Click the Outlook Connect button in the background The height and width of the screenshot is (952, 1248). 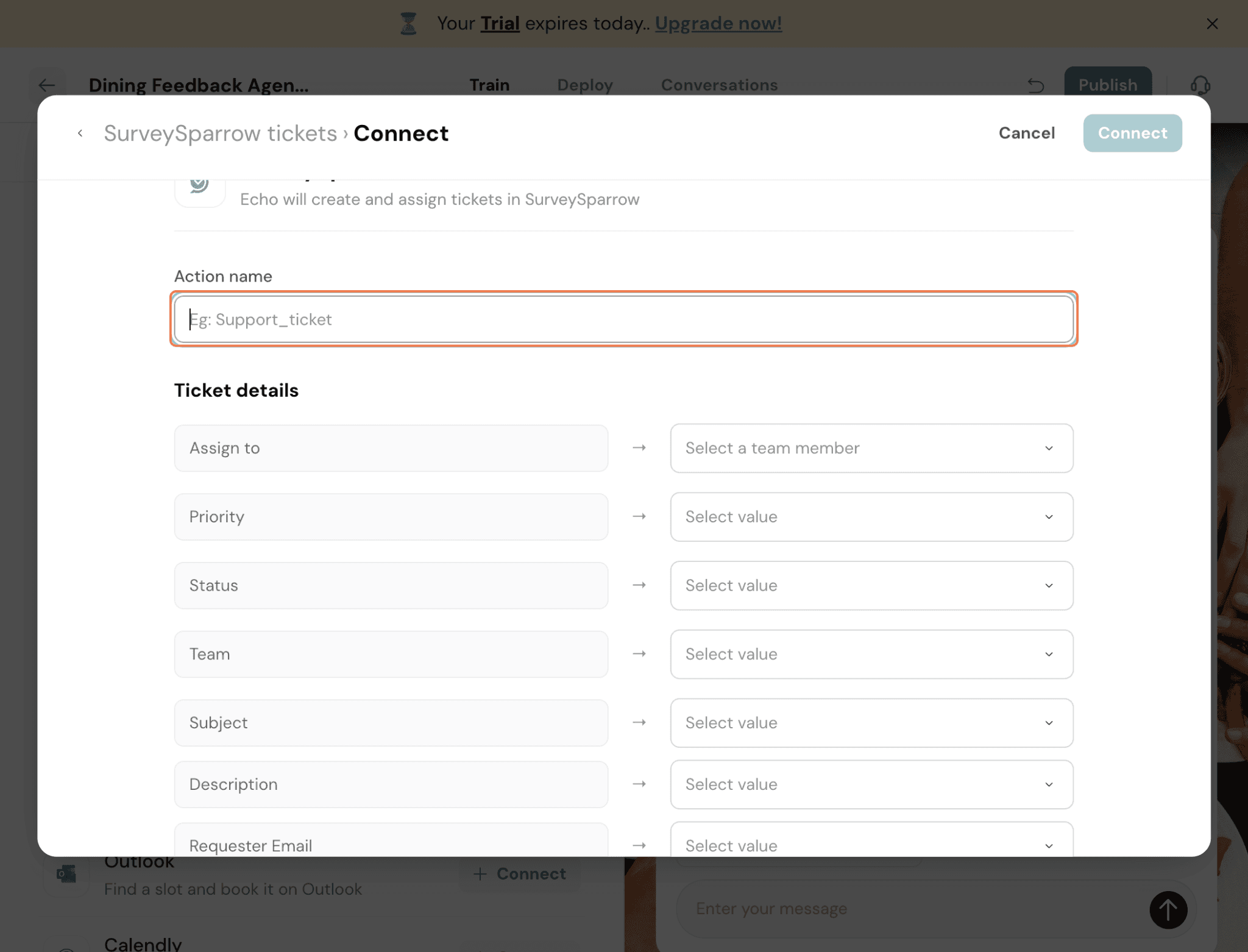tap(520, 874)
